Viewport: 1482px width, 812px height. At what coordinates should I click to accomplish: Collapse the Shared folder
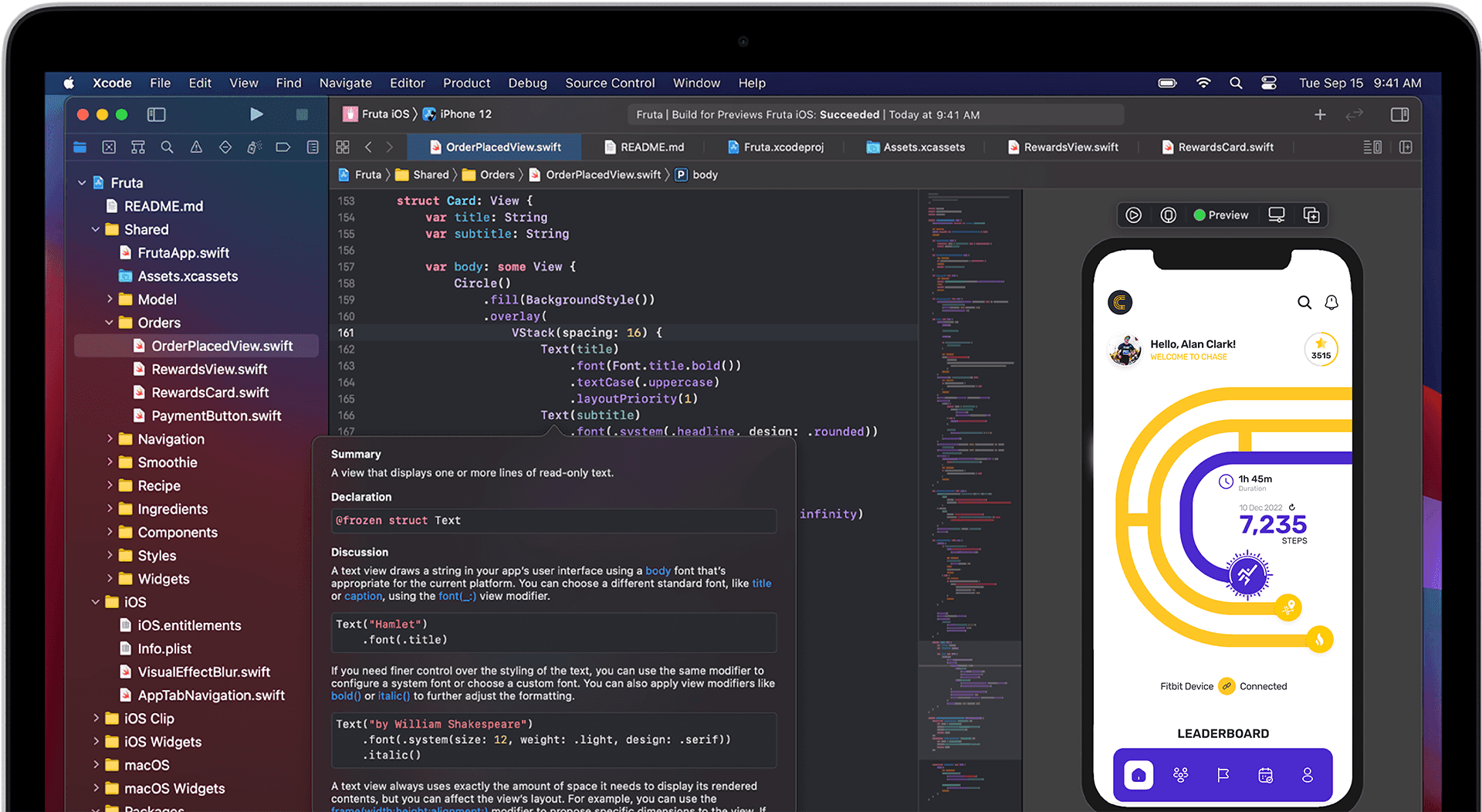(96, 229)
